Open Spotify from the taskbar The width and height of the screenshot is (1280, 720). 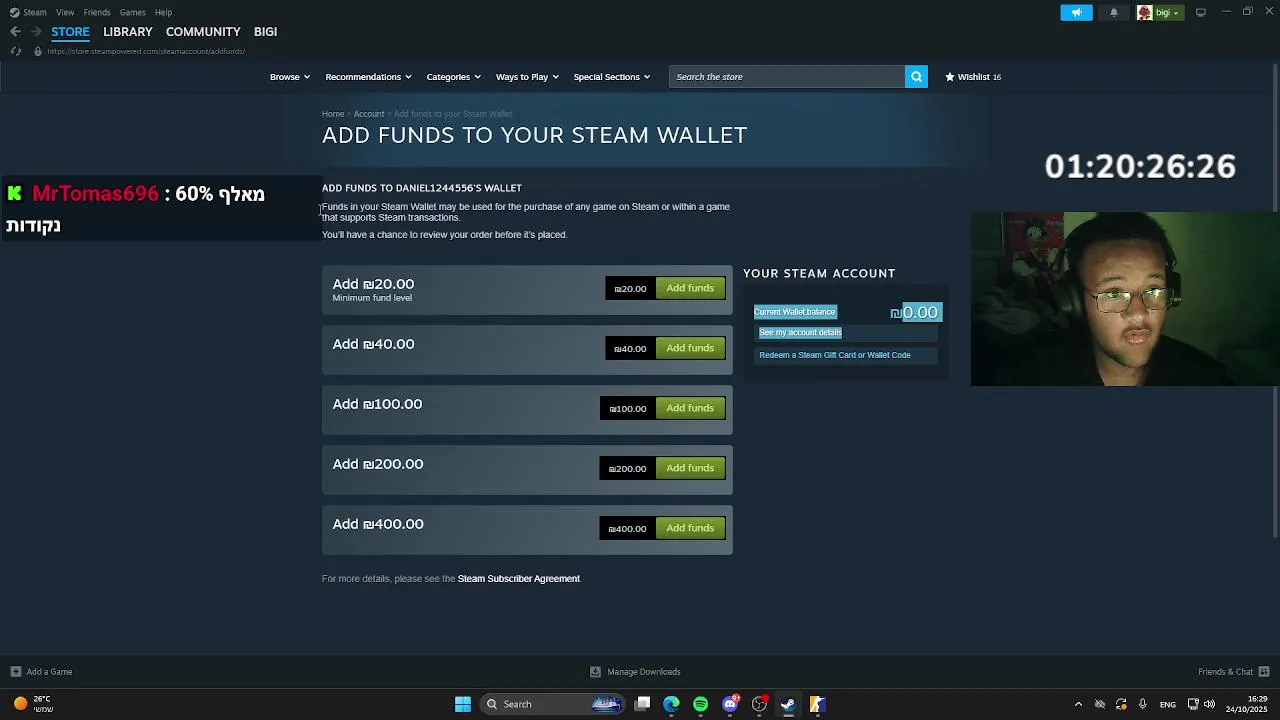tap(700, 704)
